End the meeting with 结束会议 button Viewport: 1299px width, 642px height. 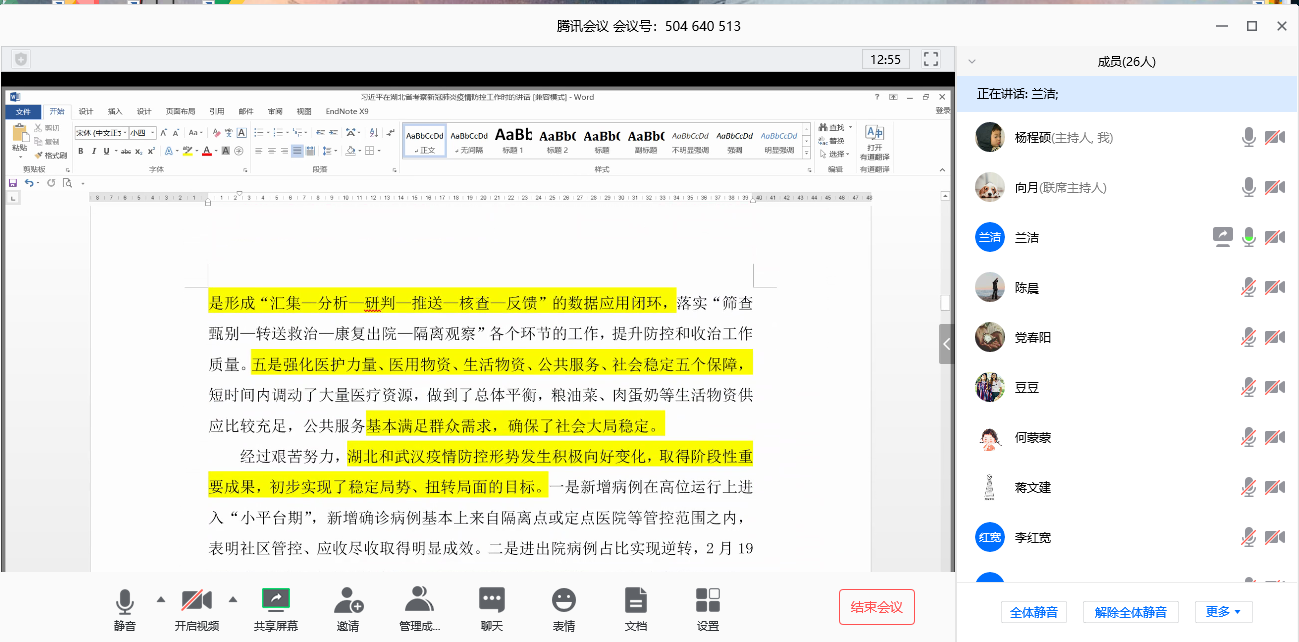pos(876,607)
